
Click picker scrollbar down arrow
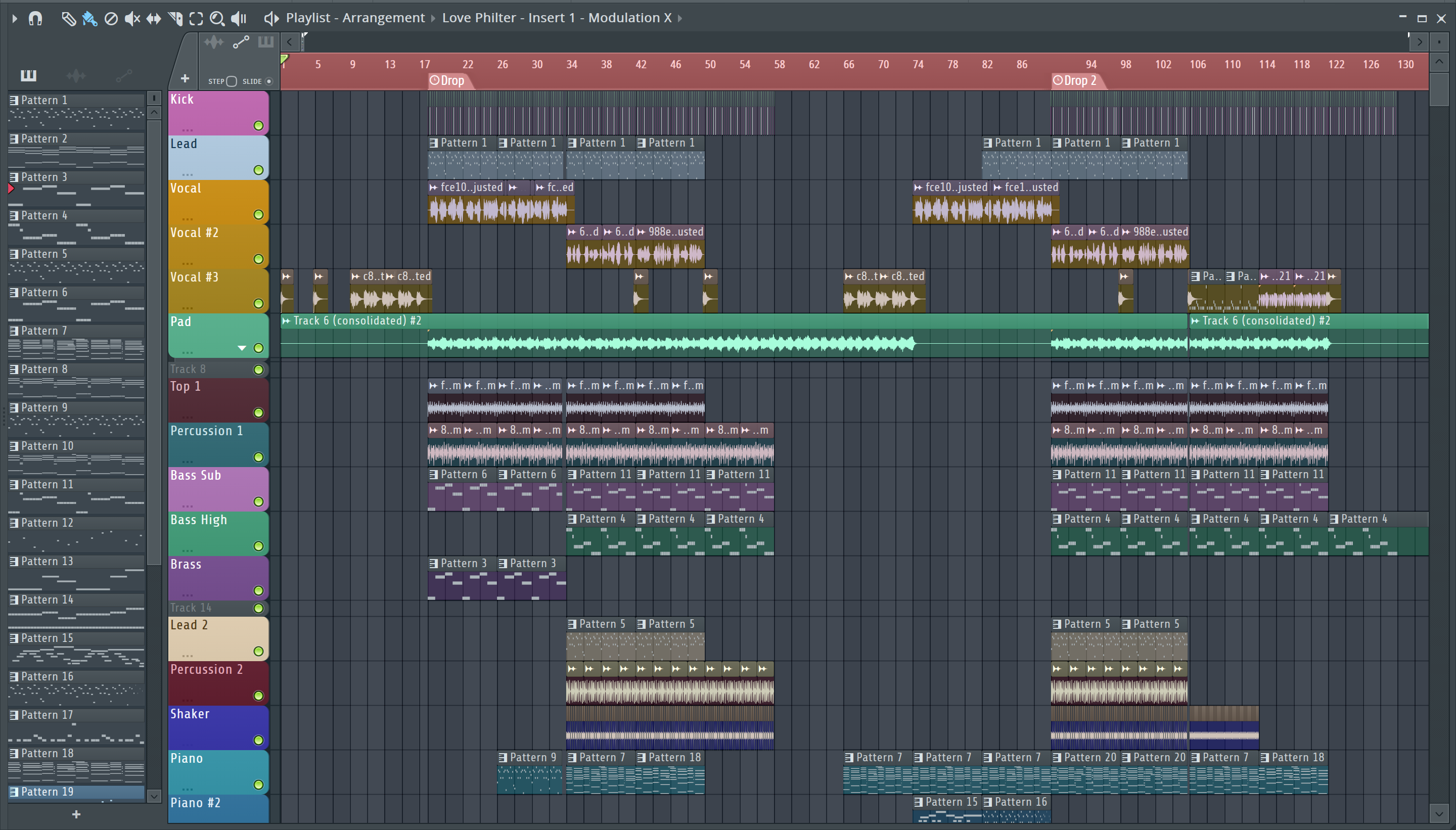coord(154,796)
